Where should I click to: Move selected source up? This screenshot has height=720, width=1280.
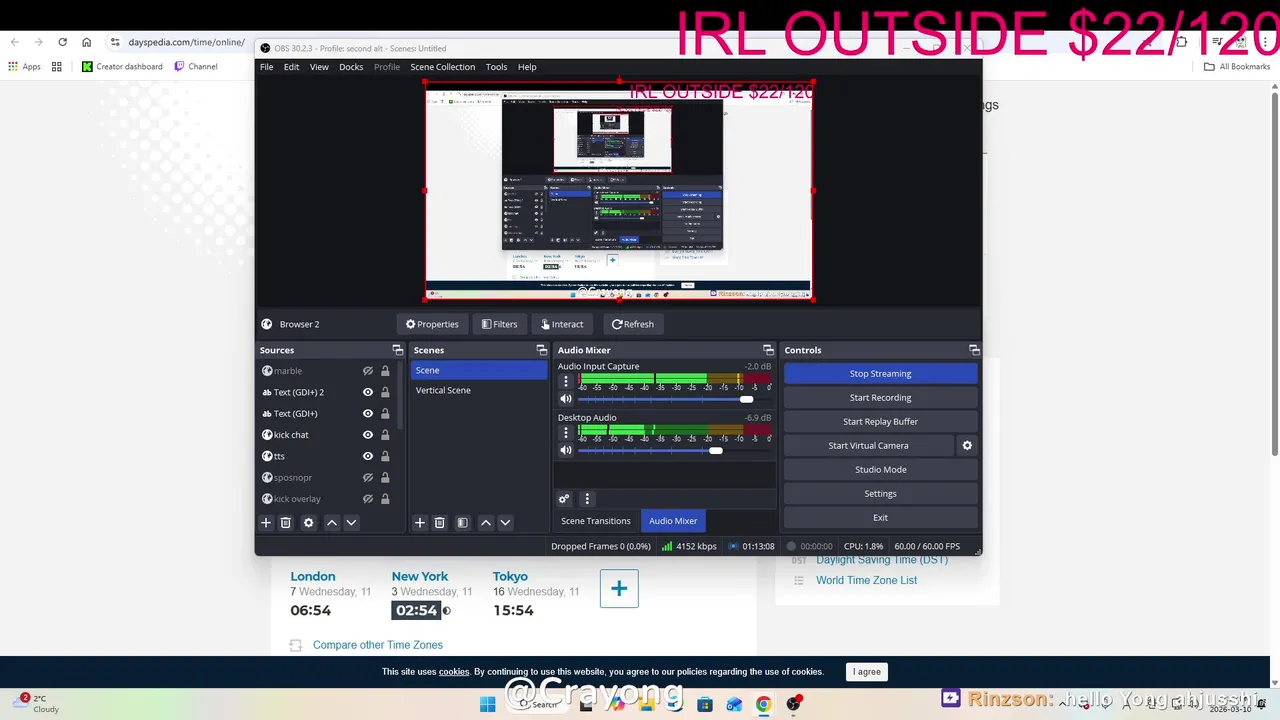[332, 522]
